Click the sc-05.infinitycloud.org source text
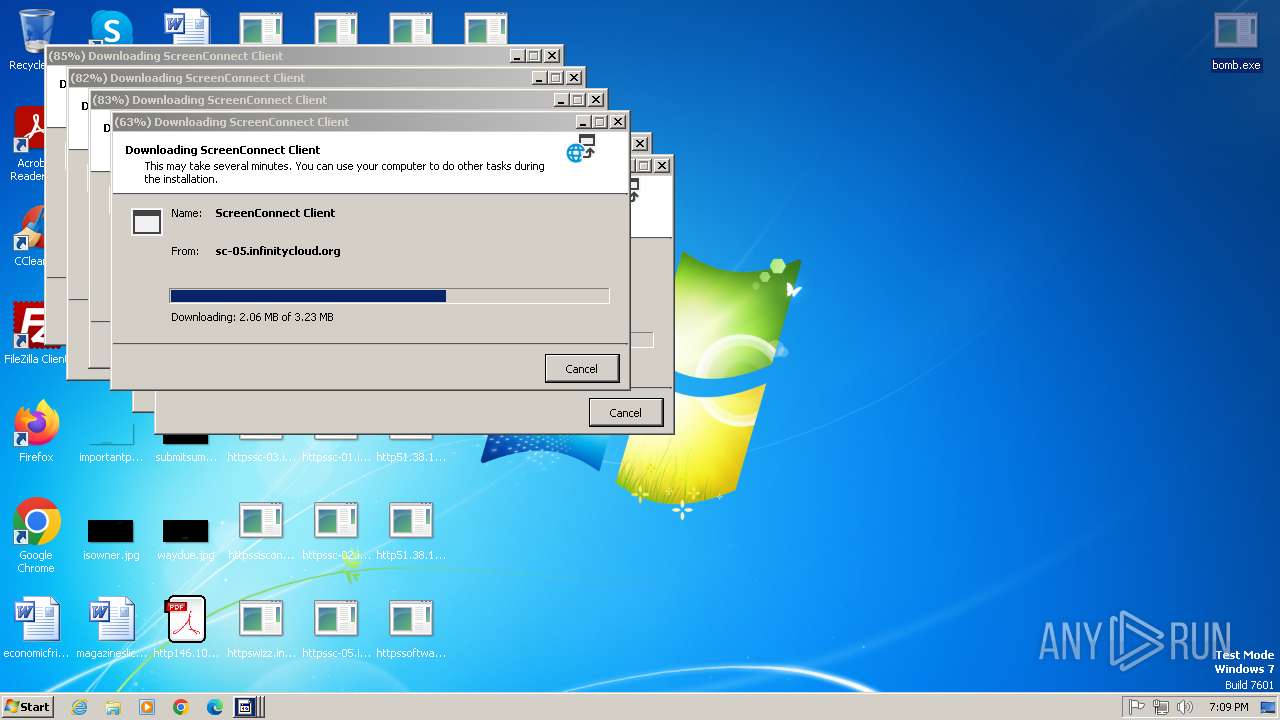The height and width of the screenshot is (720, 1280). pyautogui.click(x=278, y=251)
